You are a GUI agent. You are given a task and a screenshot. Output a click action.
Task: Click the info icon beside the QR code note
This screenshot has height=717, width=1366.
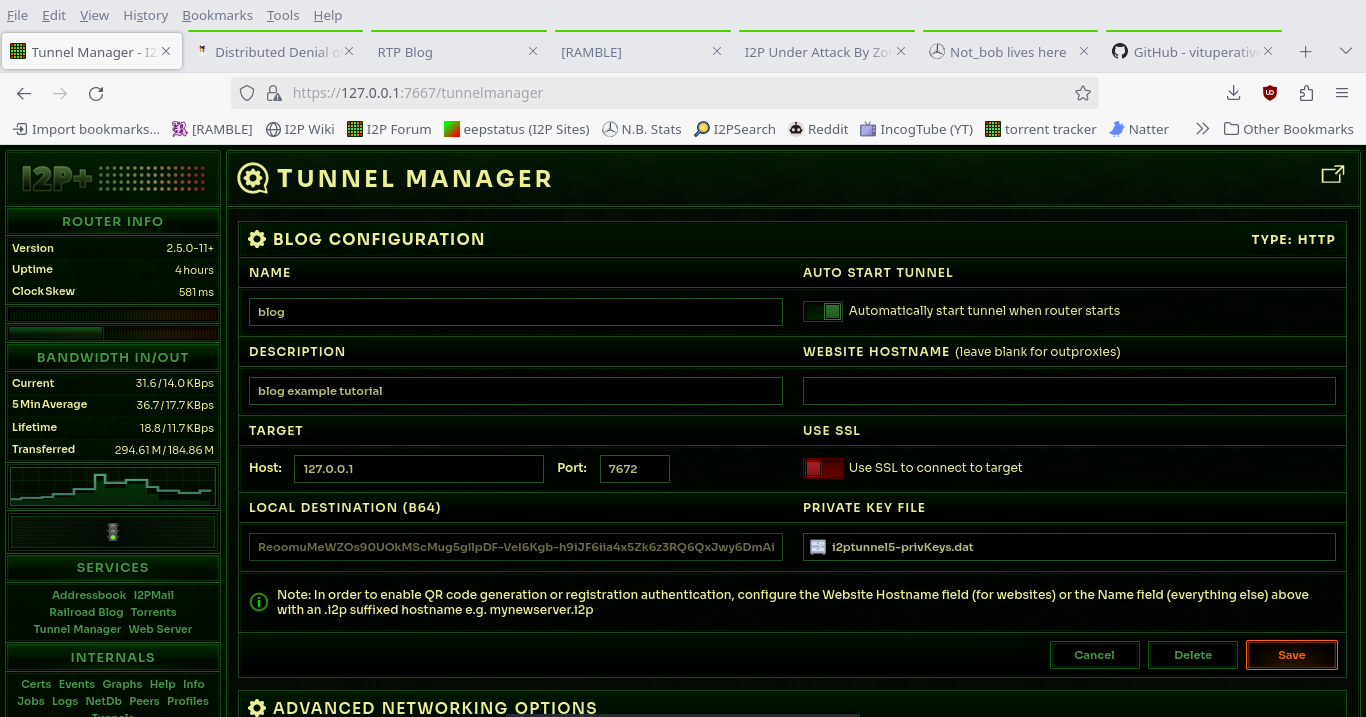point(258,602)
